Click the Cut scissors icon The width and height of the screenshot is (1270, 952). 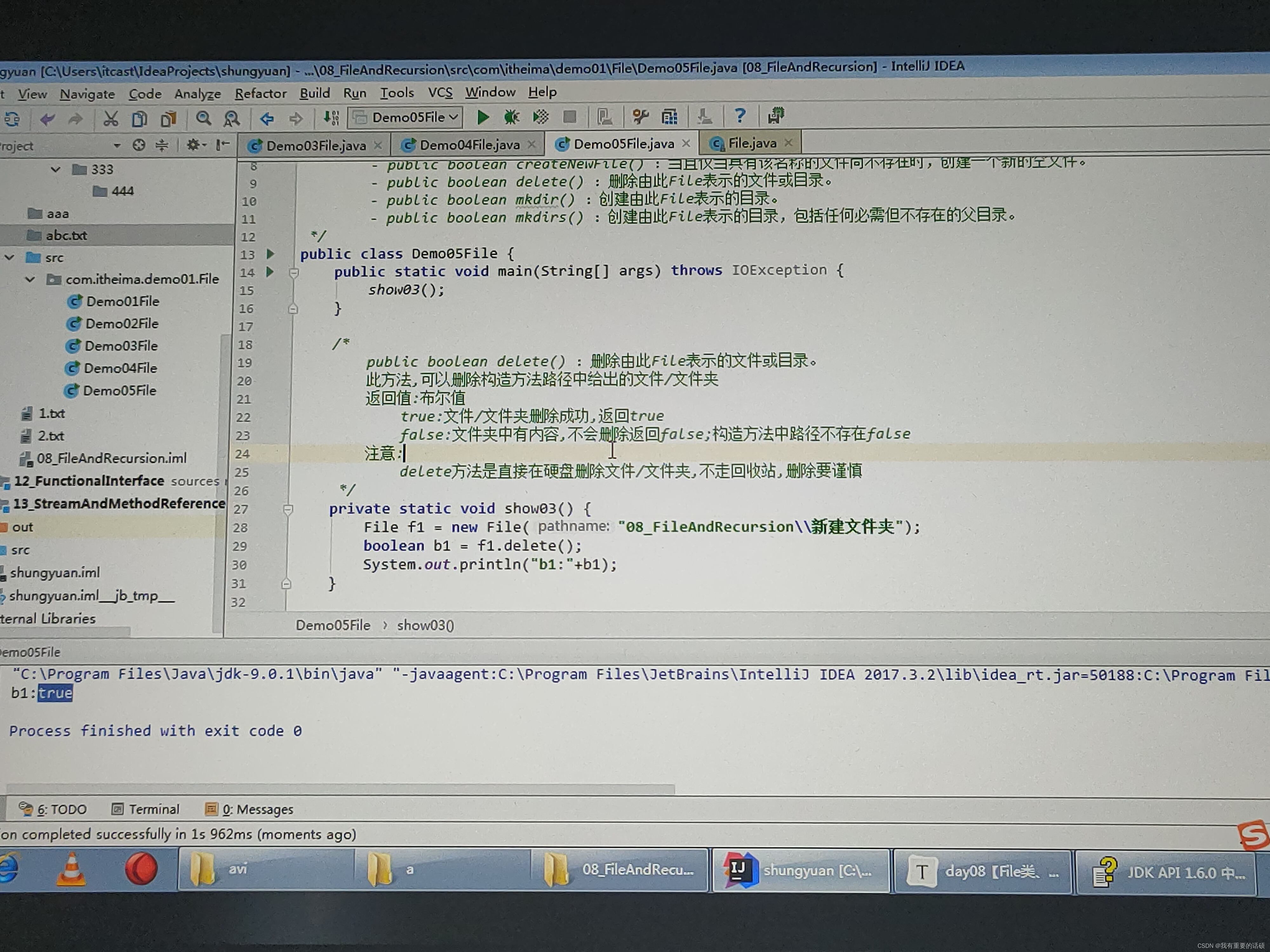pyautogui.click(x=110, y=119)
